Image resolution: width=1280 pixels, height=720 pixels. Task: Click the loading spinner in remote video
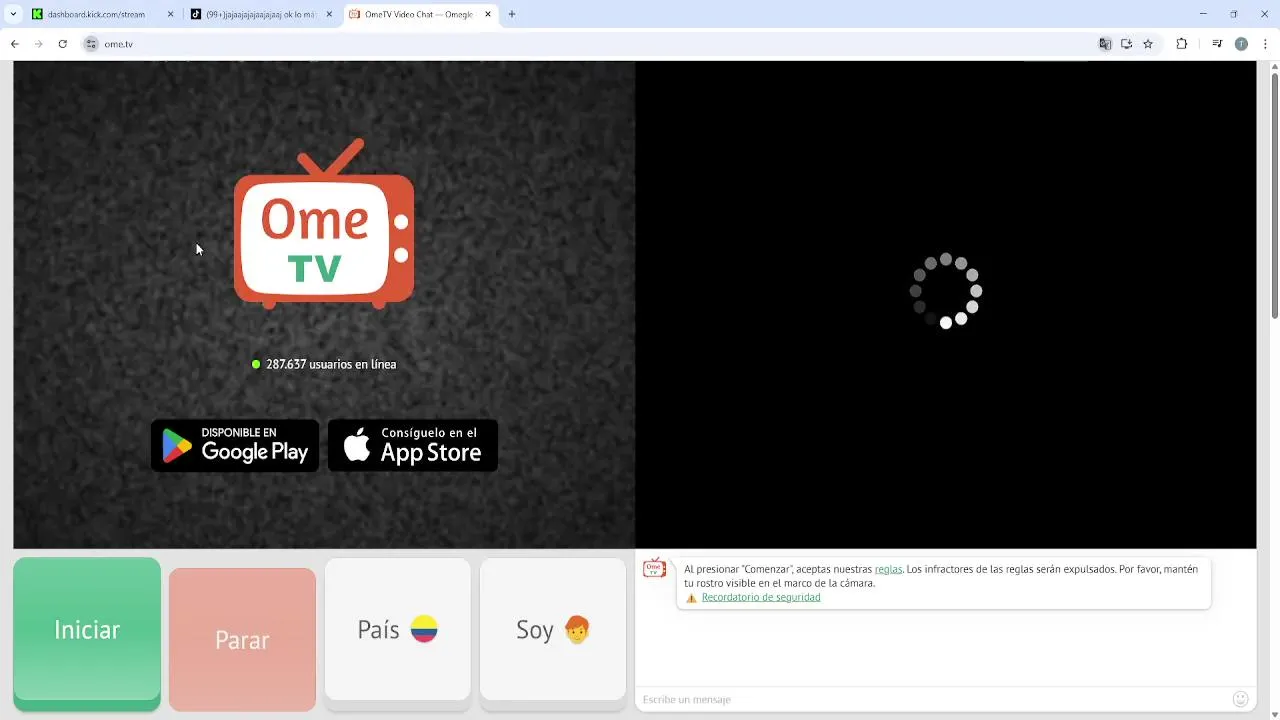coord(946,291)
